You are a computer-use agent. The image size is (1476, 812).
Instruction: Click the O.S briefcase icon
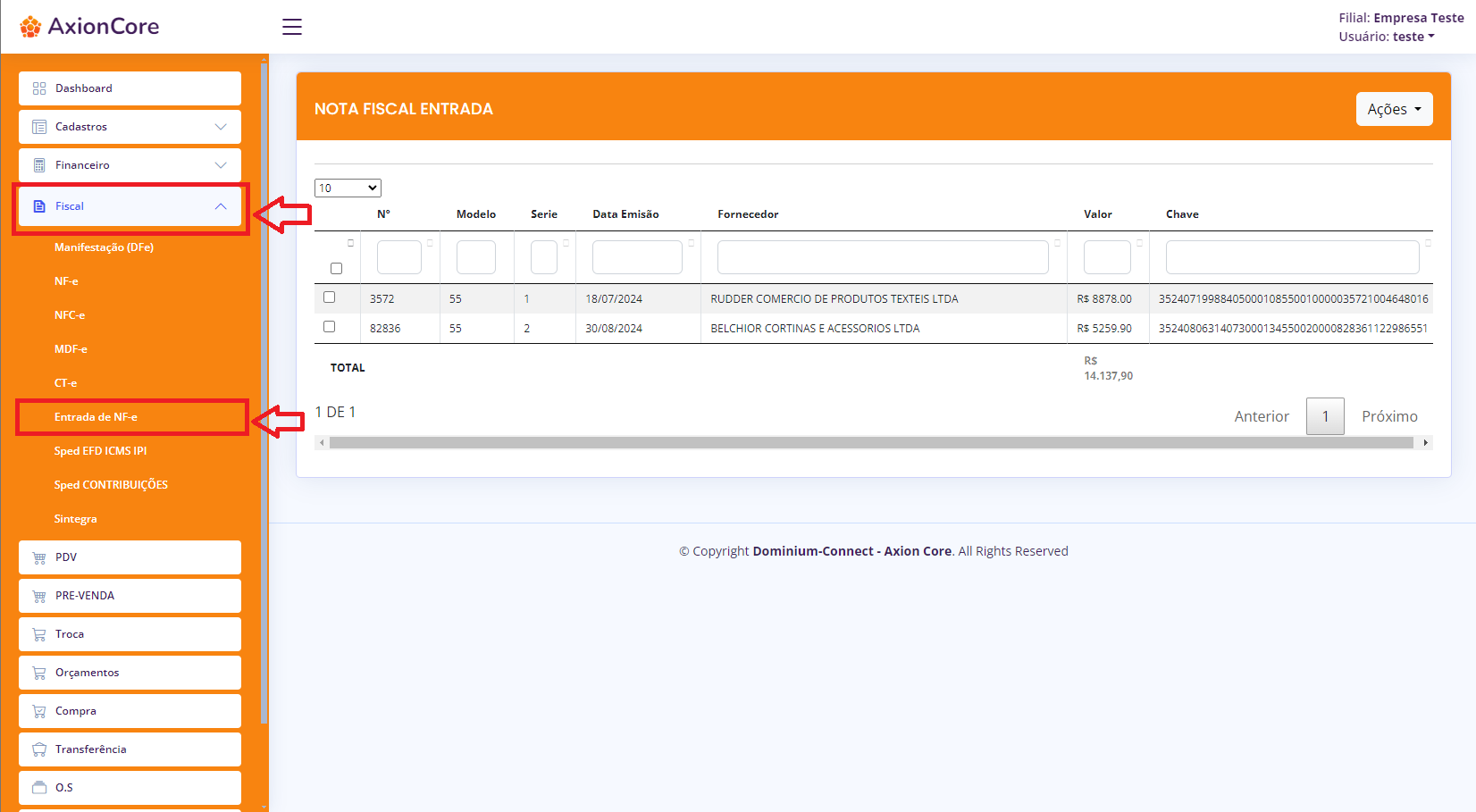coord(39,788)
